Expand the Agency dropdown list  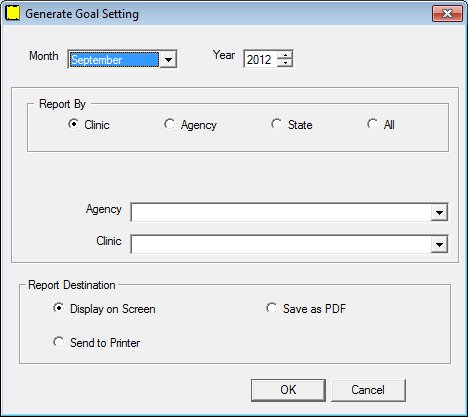coord(439,212)
